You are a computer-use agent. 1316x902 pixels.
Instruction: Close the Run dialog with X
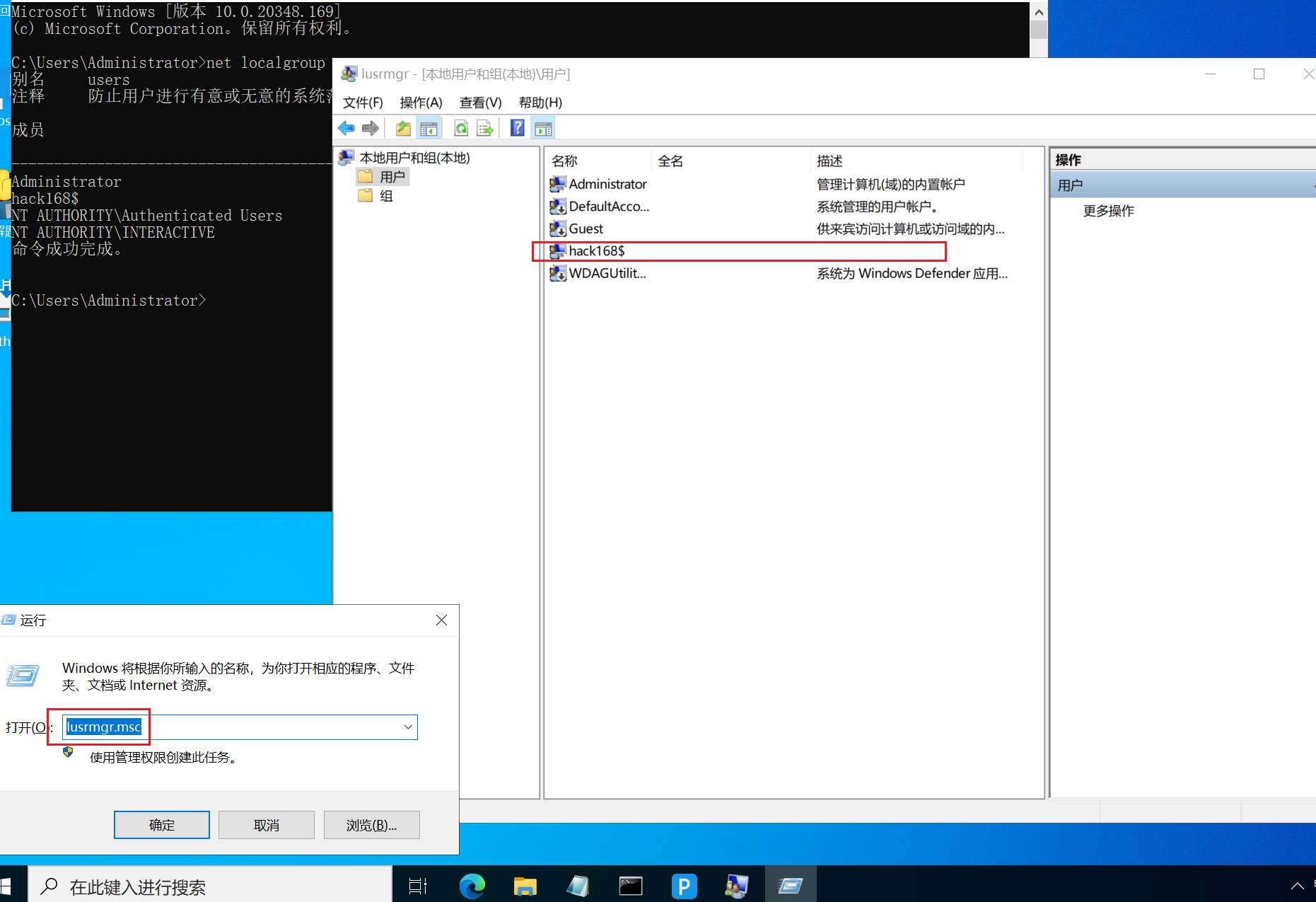point(441,620)
